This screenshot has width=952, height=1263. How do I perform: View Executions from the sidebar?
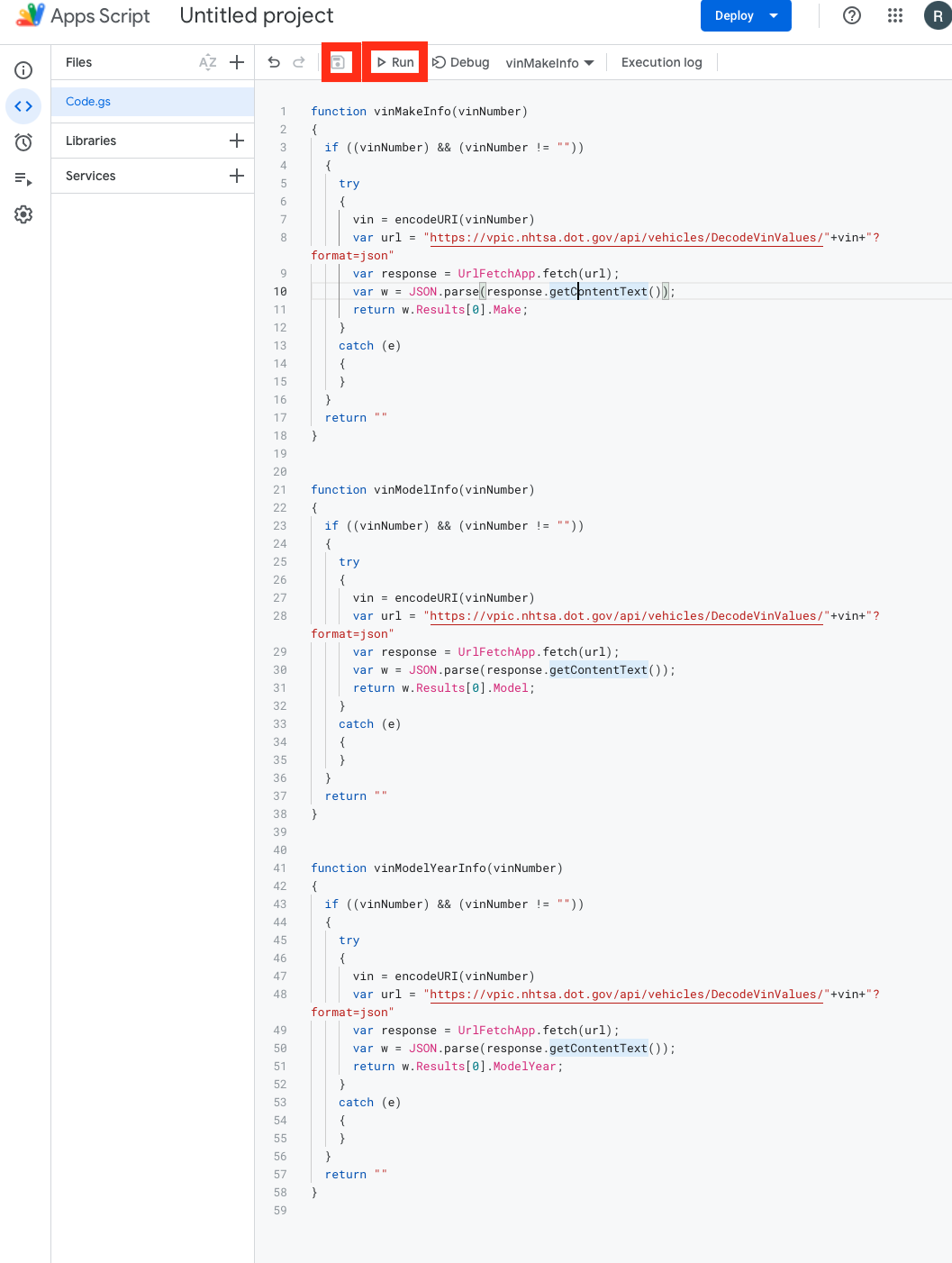coord(23,177)
